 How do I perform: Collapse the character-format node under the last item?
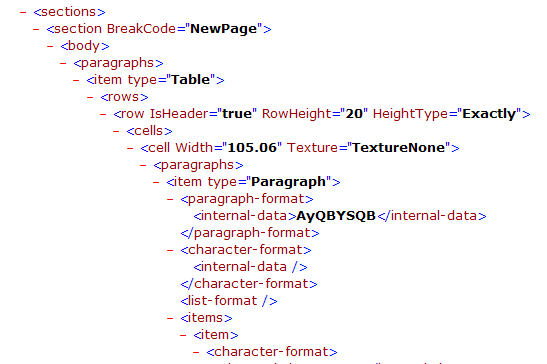pos(196,352)
